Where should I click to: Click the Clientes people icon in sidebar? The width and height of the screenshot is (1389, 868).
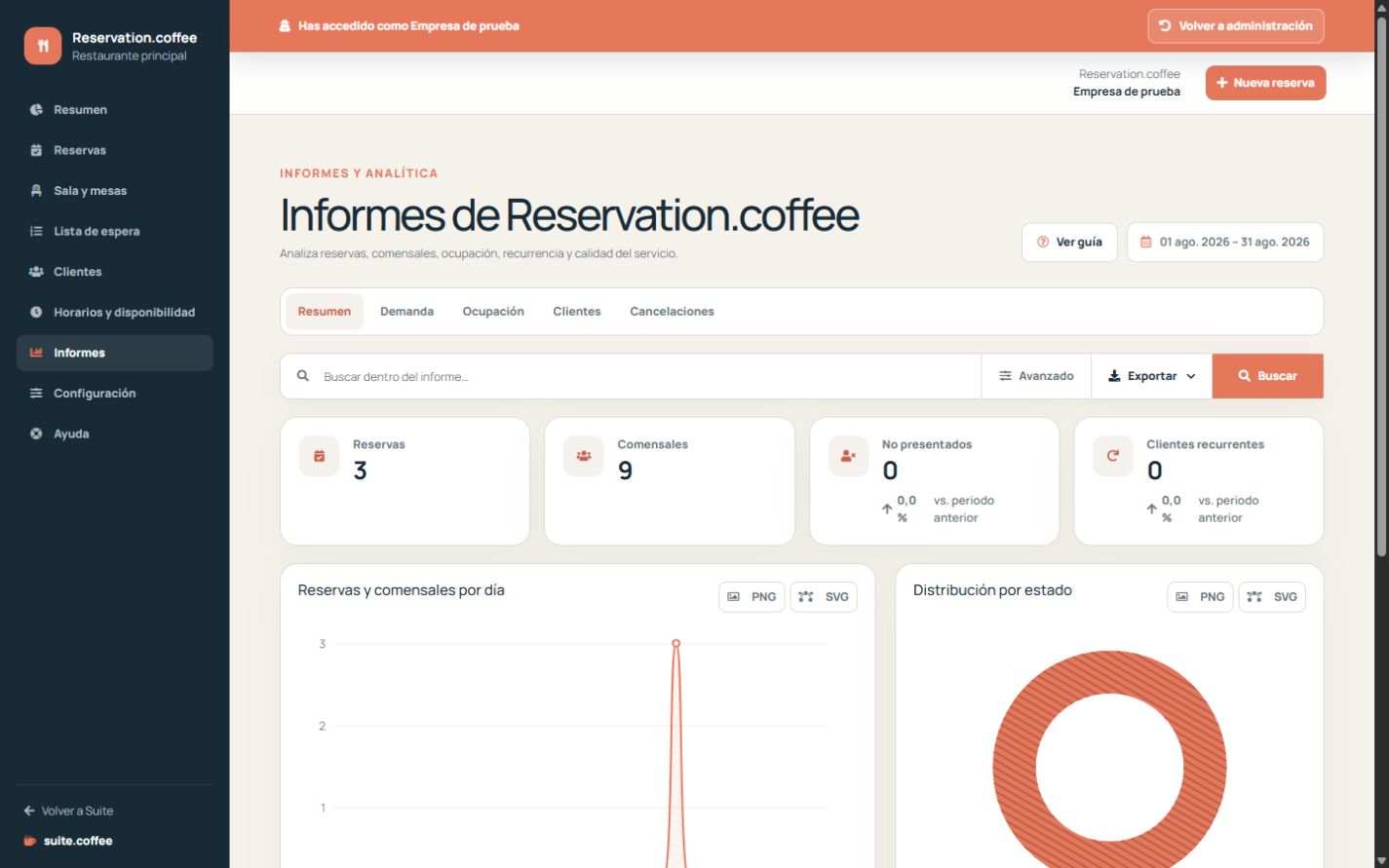tap(36, 272)
